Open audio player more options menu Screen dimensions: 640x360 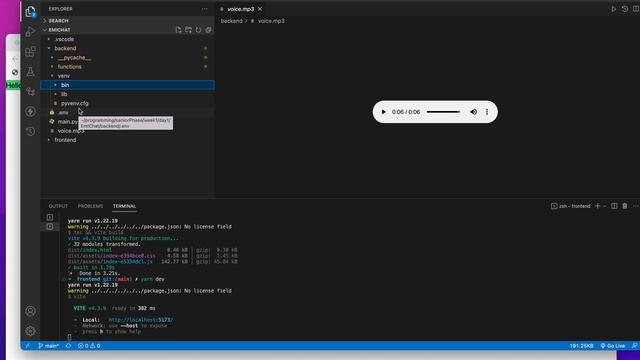487,112
